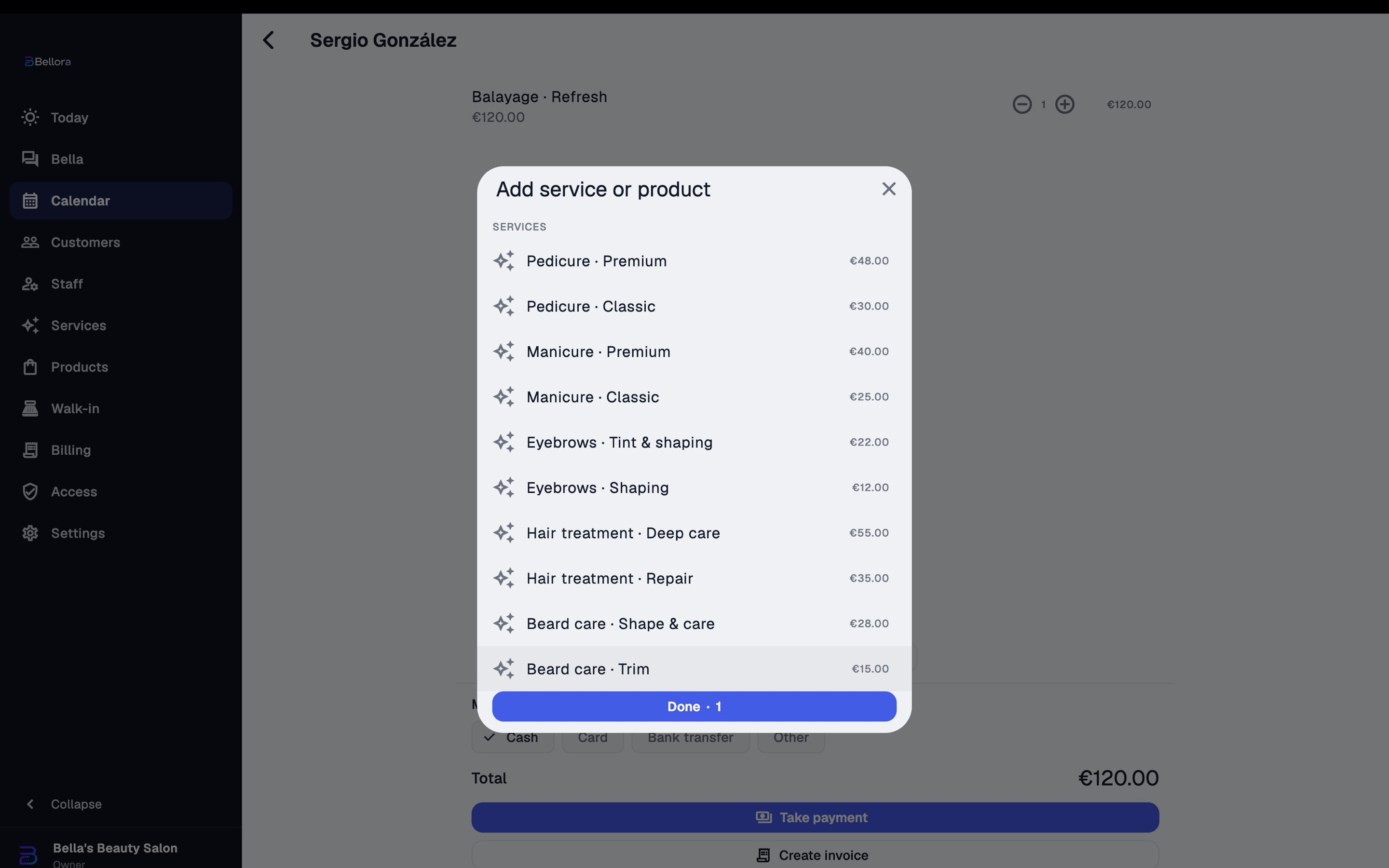Viewport: 1389px width, 868px height.
Task: Click sparkle icon next to Beard care · Trim
Action: (x=504, y=669)
